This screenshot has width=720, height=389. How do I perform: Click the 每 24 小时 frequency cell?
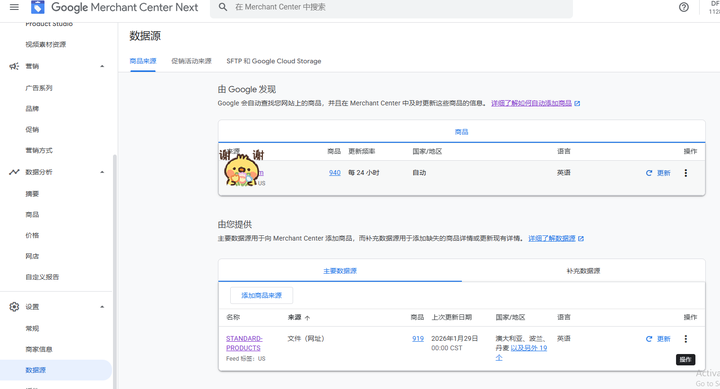(364, 173)
